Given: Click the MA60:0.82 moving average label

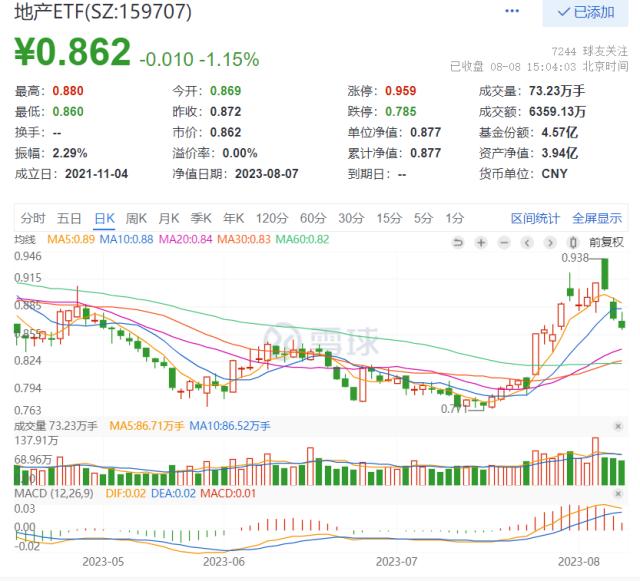Looking at the screenshot, I should [x=302, y=239].
